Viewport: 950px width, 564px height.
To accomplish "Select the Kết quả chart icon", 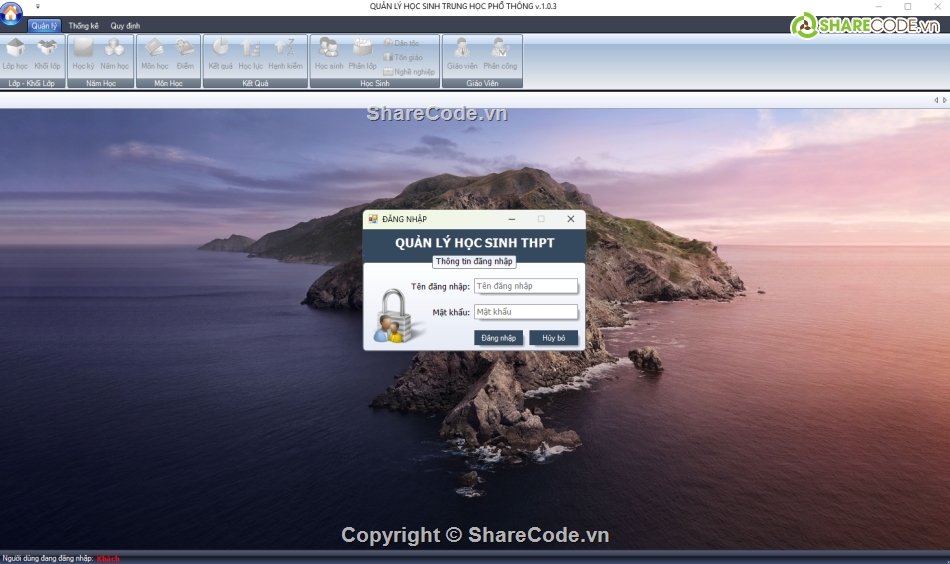I will (x=220, y=53).
